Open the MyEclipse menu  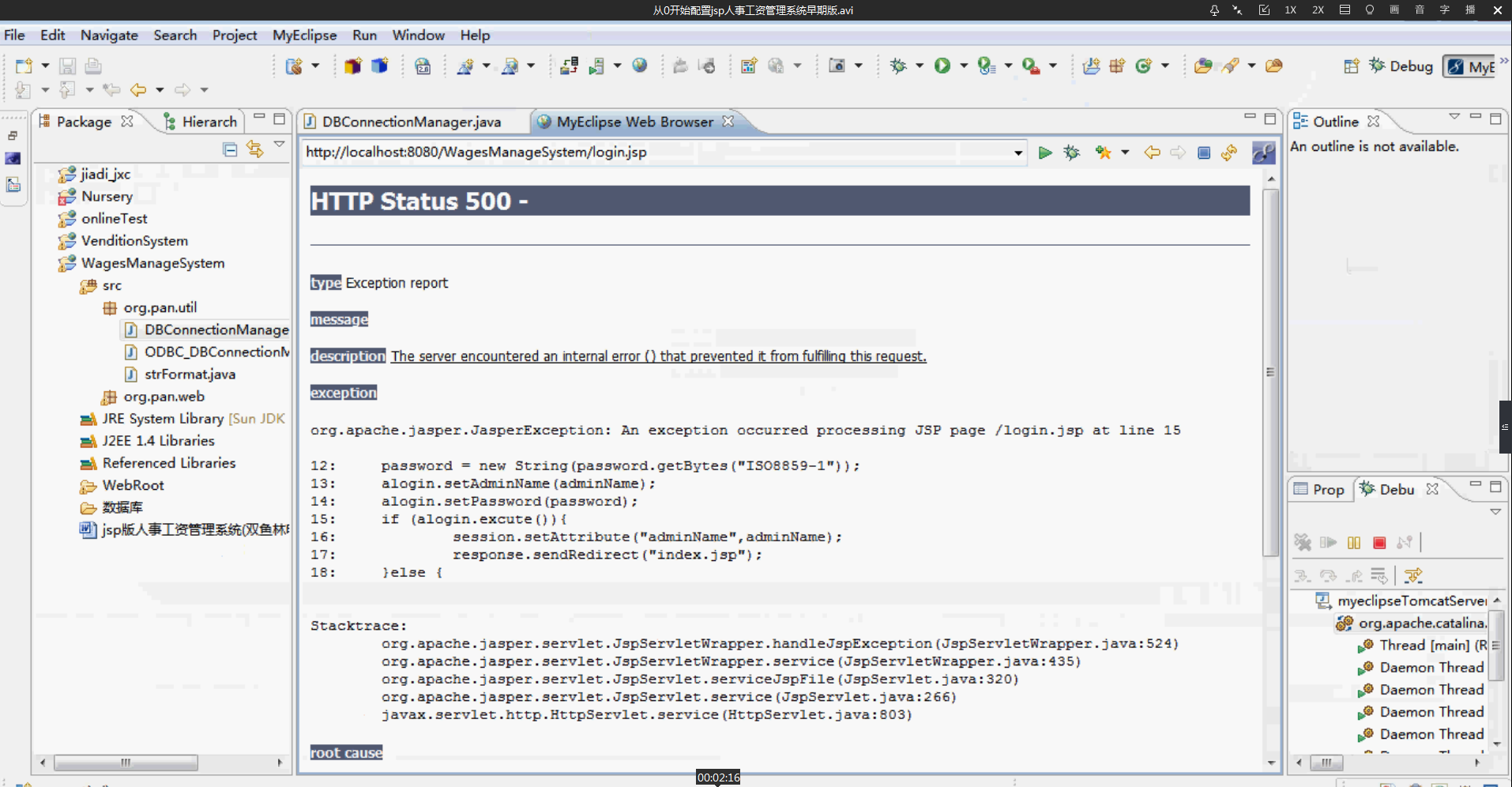tap(304, 36)
